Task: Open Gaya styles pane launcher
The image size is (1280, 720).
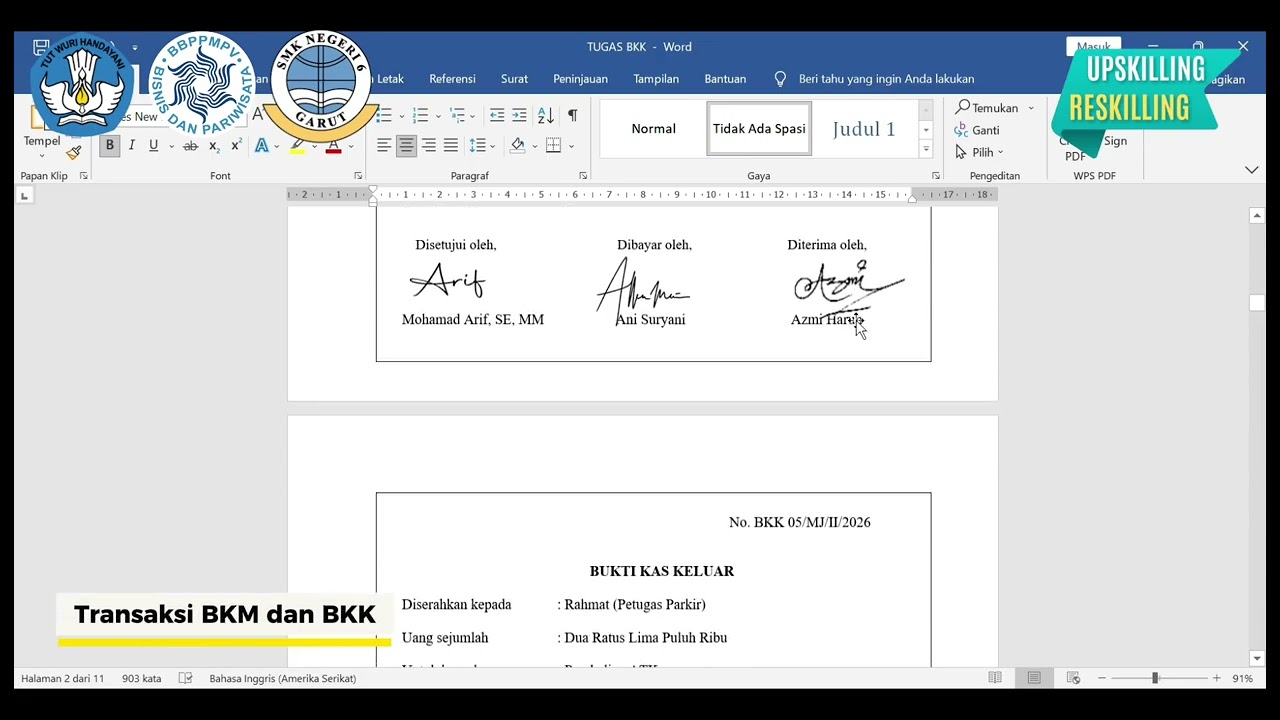Action: pos(936,176)
